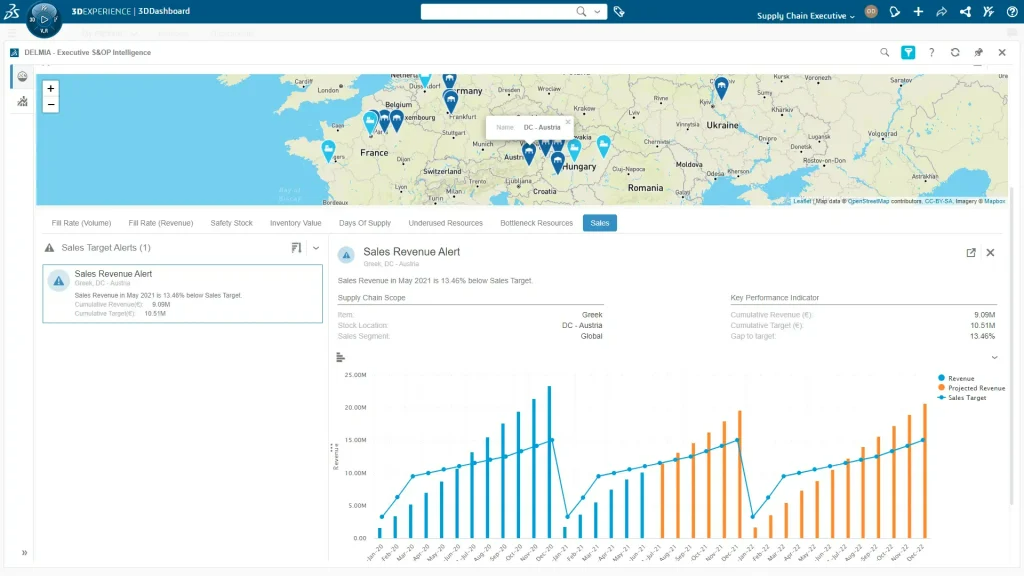1024x576 pixels.
Task: Switch to the Safety Stock tab
Action: 231,223
